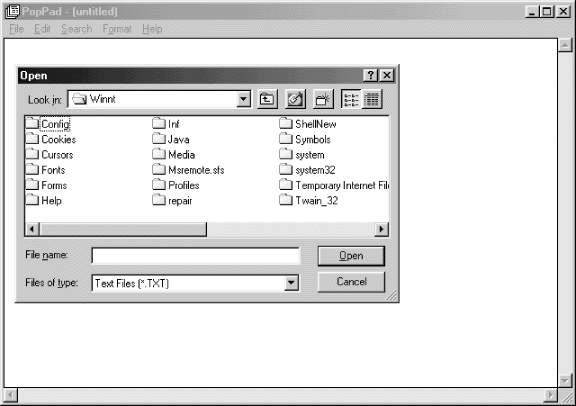Switch to Details view icon
Image resolution: width=576 pixels, height=406 pixels.
(x=372, y=99)
